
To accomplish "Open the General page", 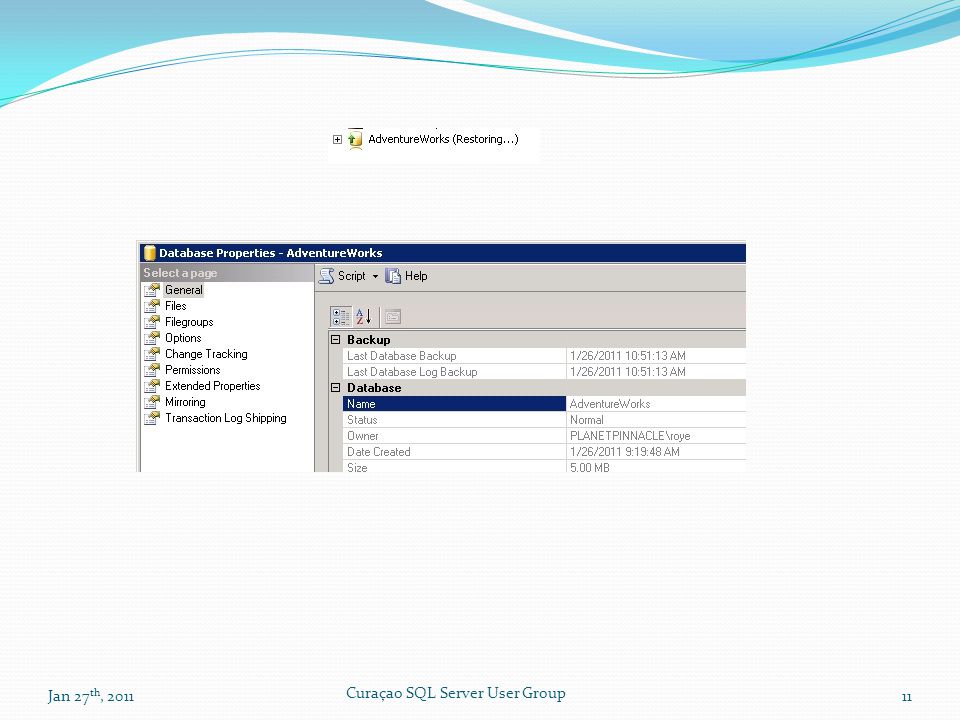I will pyautogui.click(x=184, y=290).
